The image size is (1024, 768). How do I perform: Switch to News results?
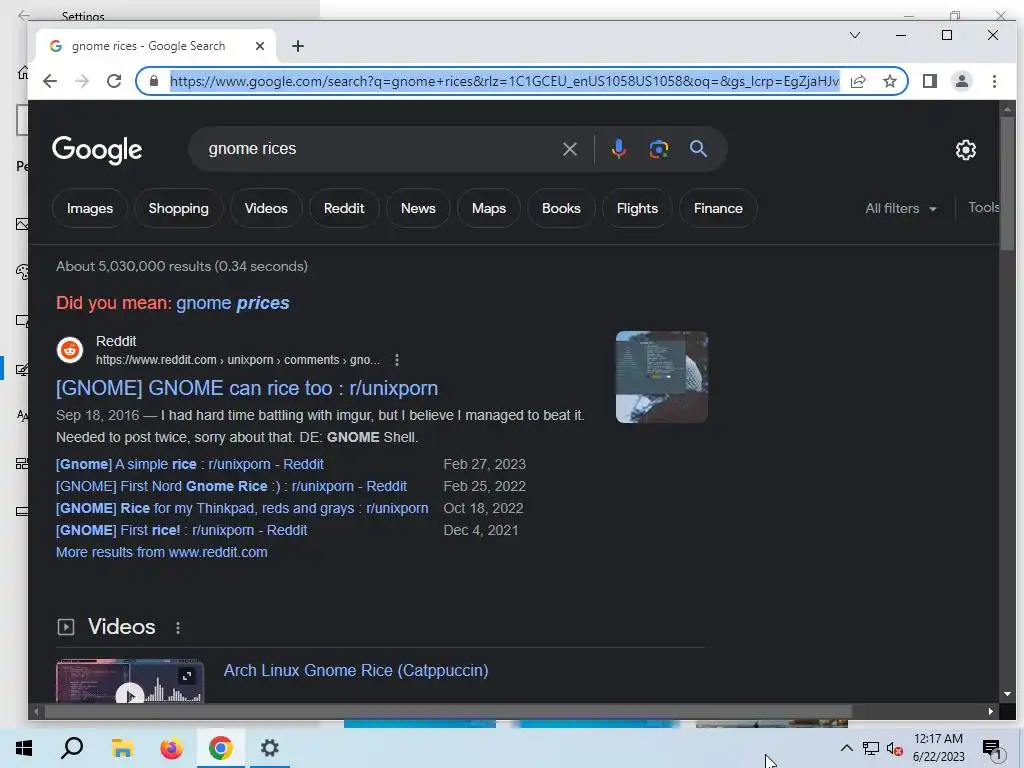pos(418,208)
